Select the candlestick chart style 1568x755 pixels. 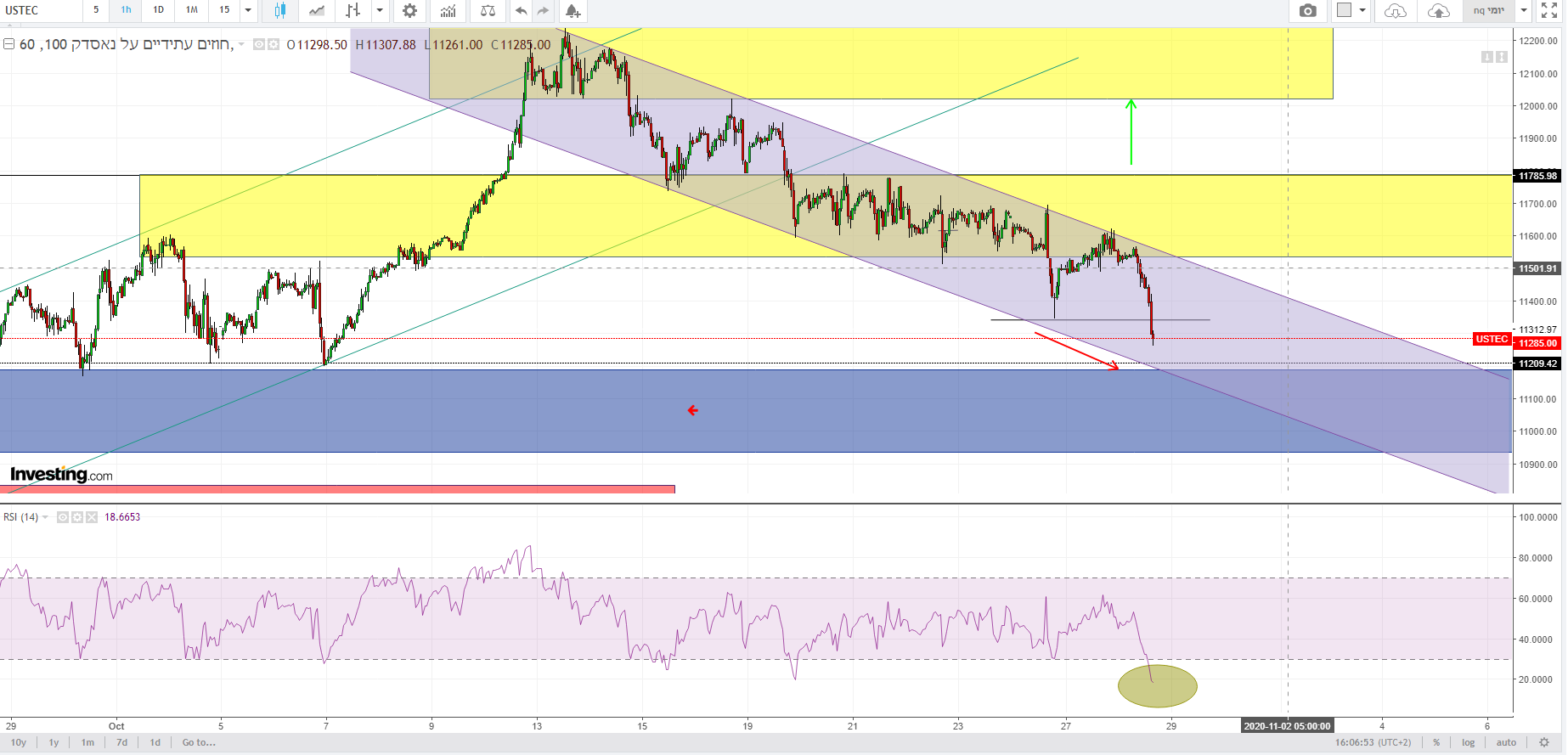click(280, 10)
